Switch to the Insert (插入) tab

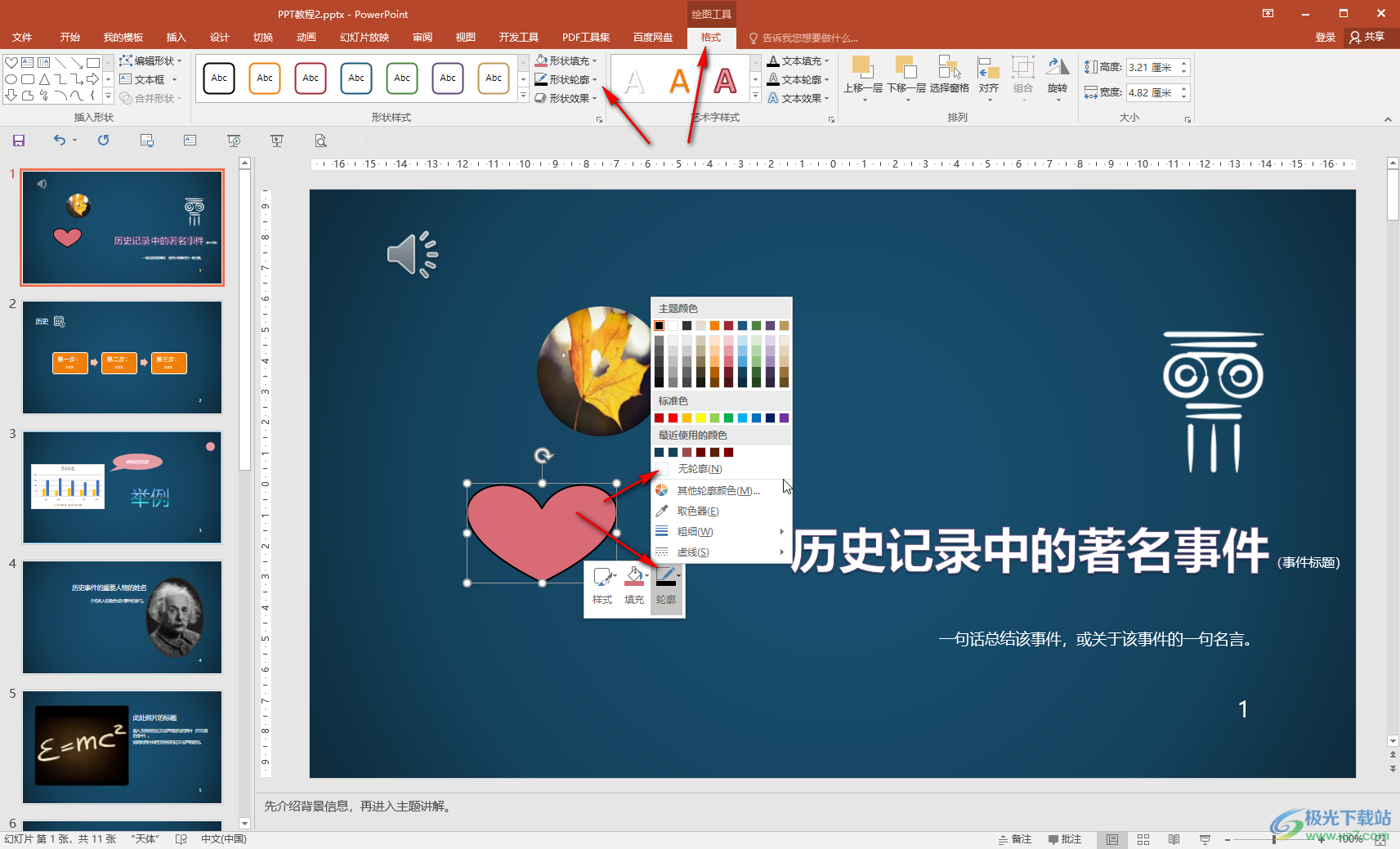(x=177, y=38)
